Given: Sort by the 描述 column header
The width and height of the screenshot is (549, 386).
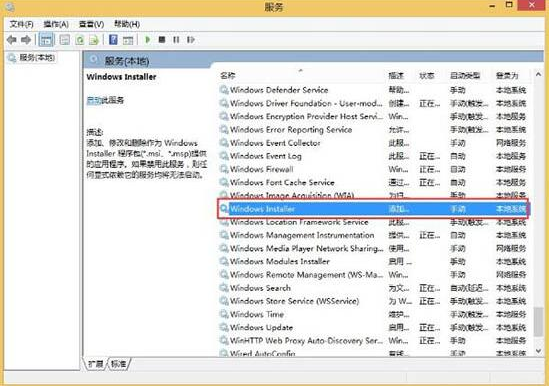Looking at the screenshot, I should pos(396,76).
